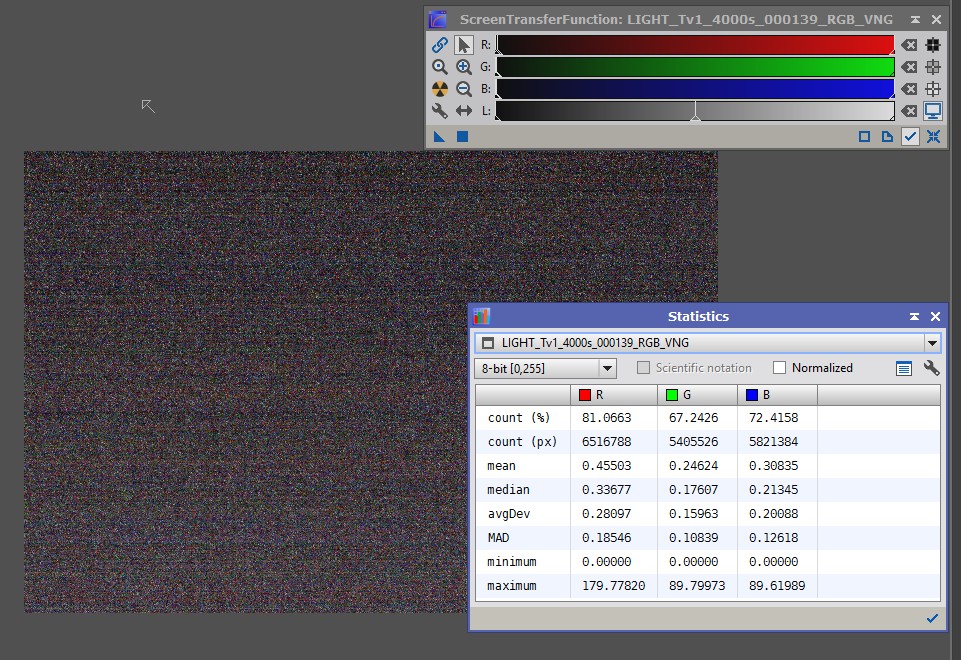Click the highlights marker on R slider
This screenshot has width=961, height=660.
tap(892, 51)
